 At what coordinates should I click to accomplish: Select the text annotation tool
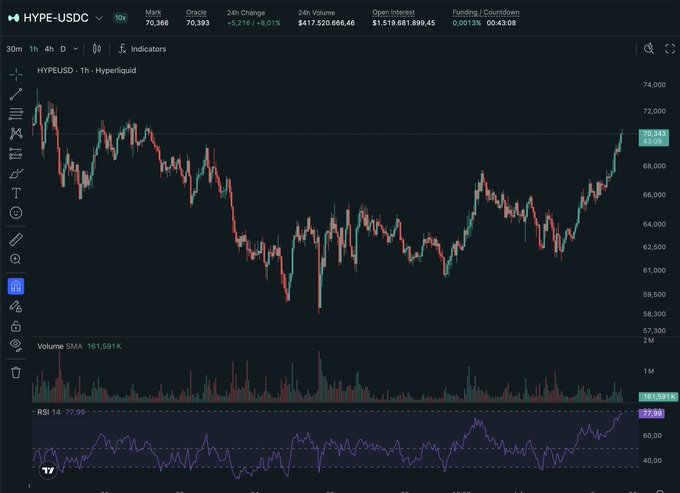point(16,193)
